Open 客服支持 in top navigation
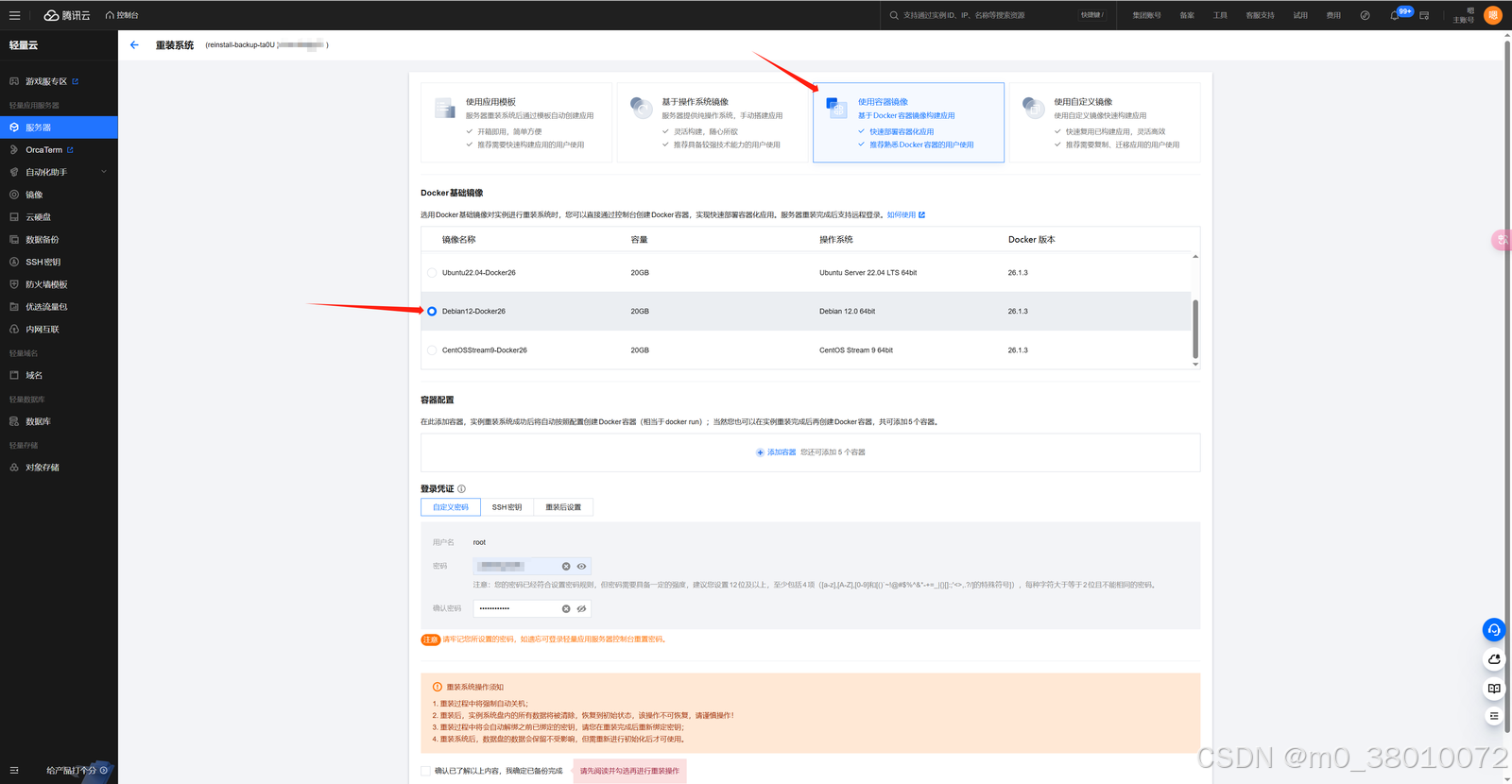 [1260, 15]
